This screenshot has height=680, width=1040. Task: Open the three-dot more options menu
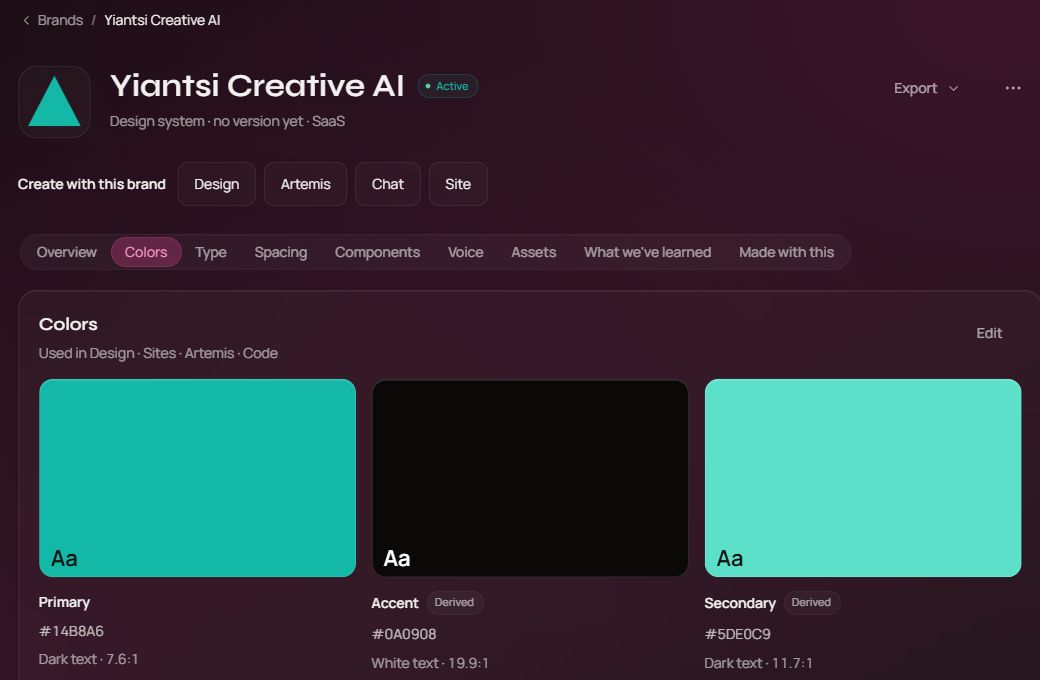[x=1013, y=88]
